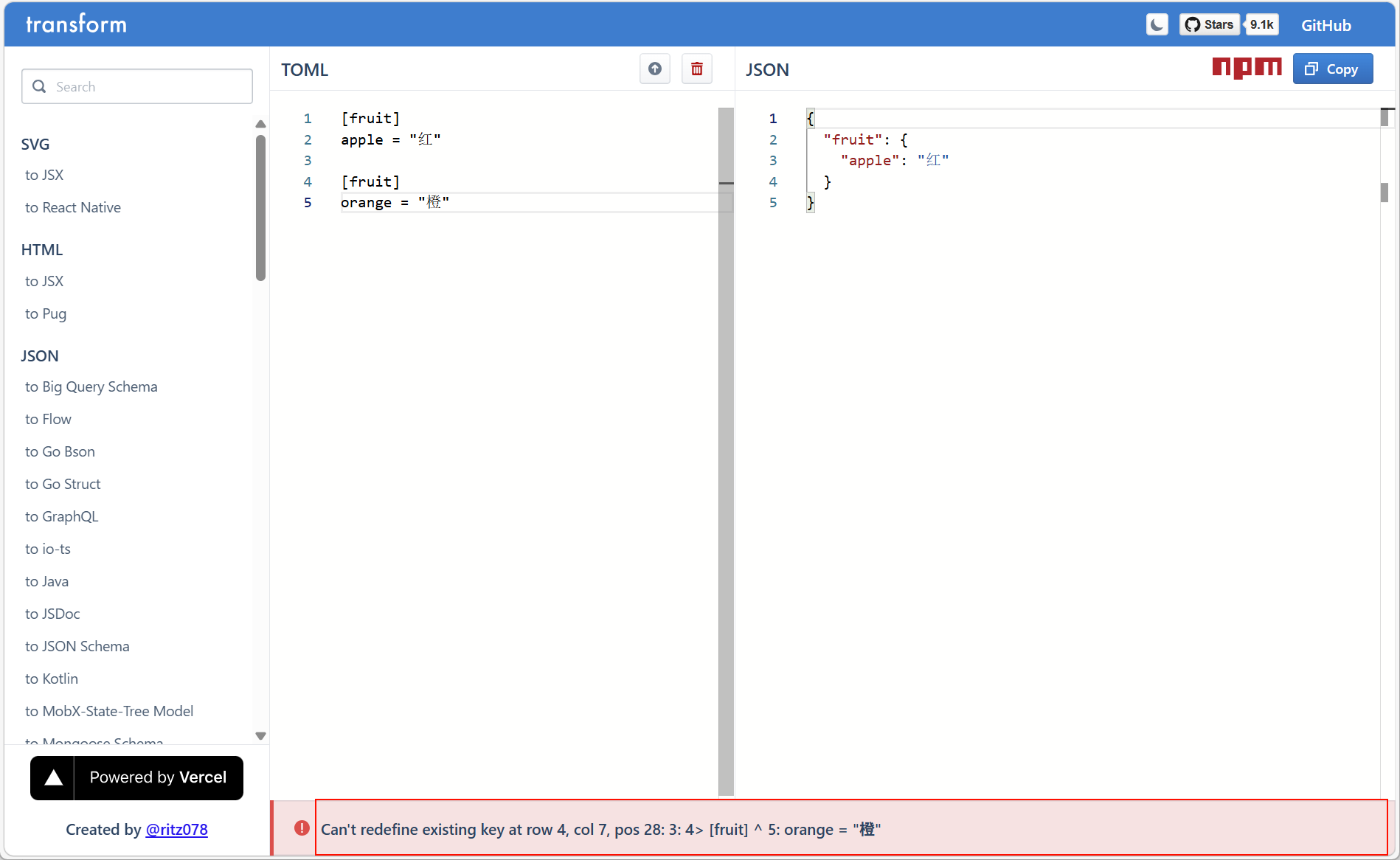Clear the TOML editor with the trash icon
The height and width of the screenshot is (860, 1400).
point(696,69)
